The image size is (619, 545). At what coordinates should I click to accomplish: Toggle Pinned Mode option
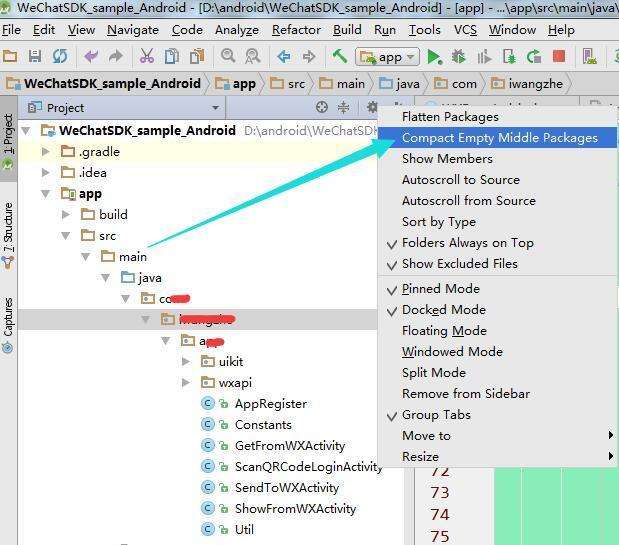tap(497, 289)
